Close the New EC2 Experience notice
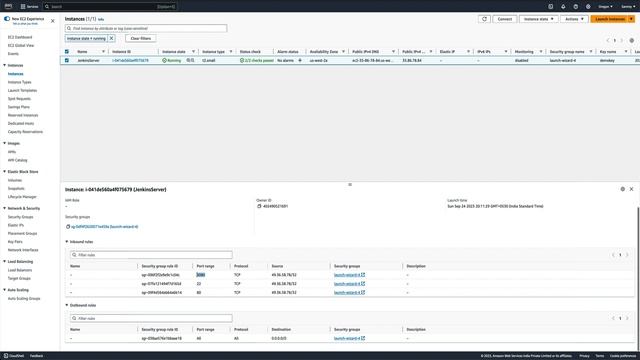 click(53, 21)
